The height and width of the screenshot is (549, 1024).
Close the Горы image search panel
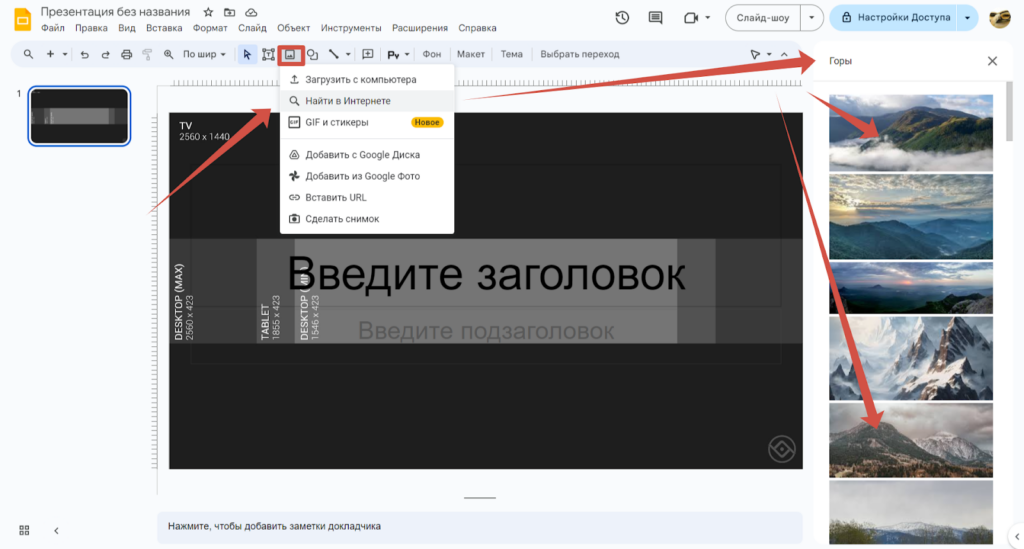[x=992, y=61]
